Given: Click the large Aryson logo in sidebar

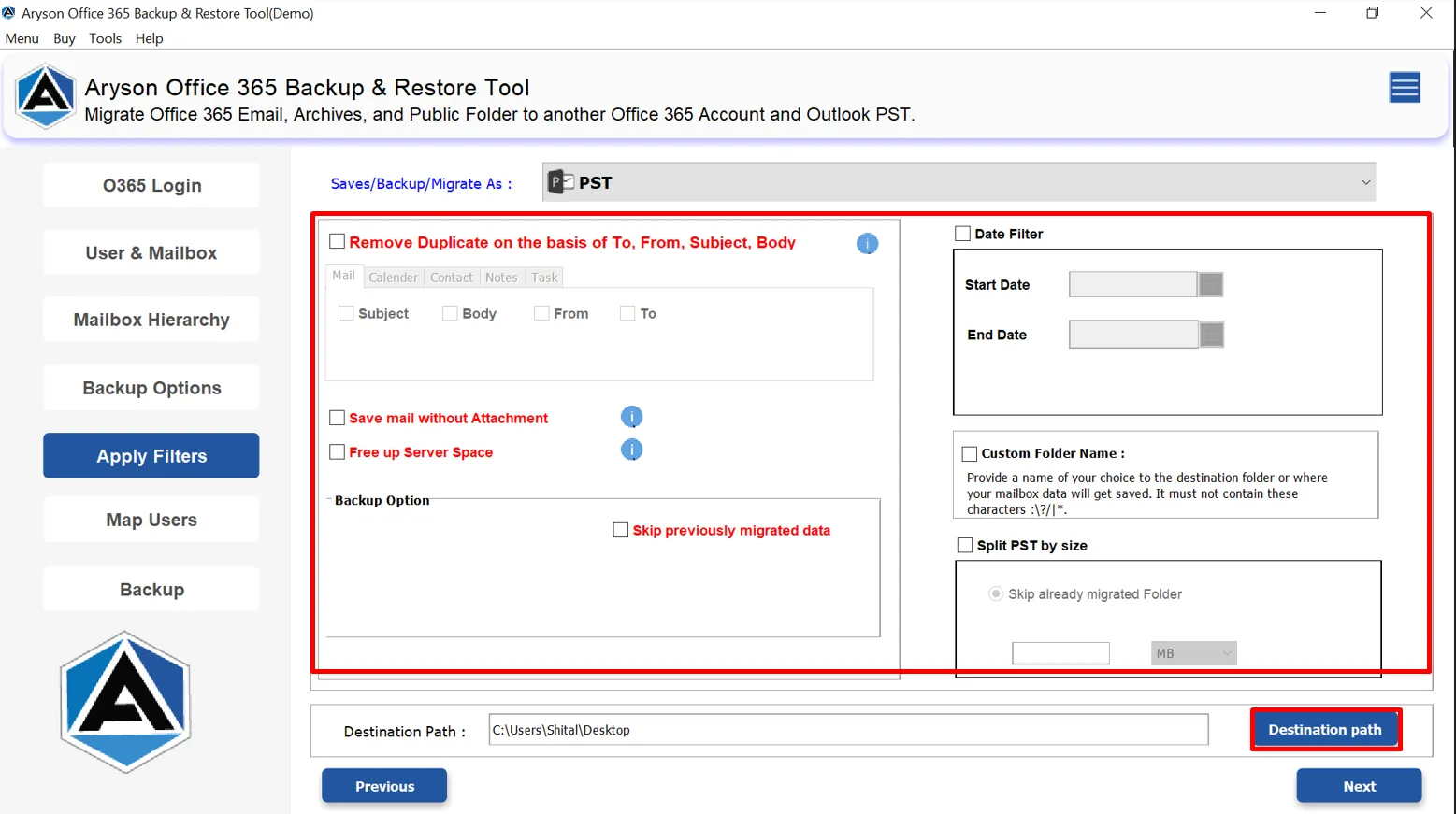Looking at the screenshot, I should pos(125,702).
